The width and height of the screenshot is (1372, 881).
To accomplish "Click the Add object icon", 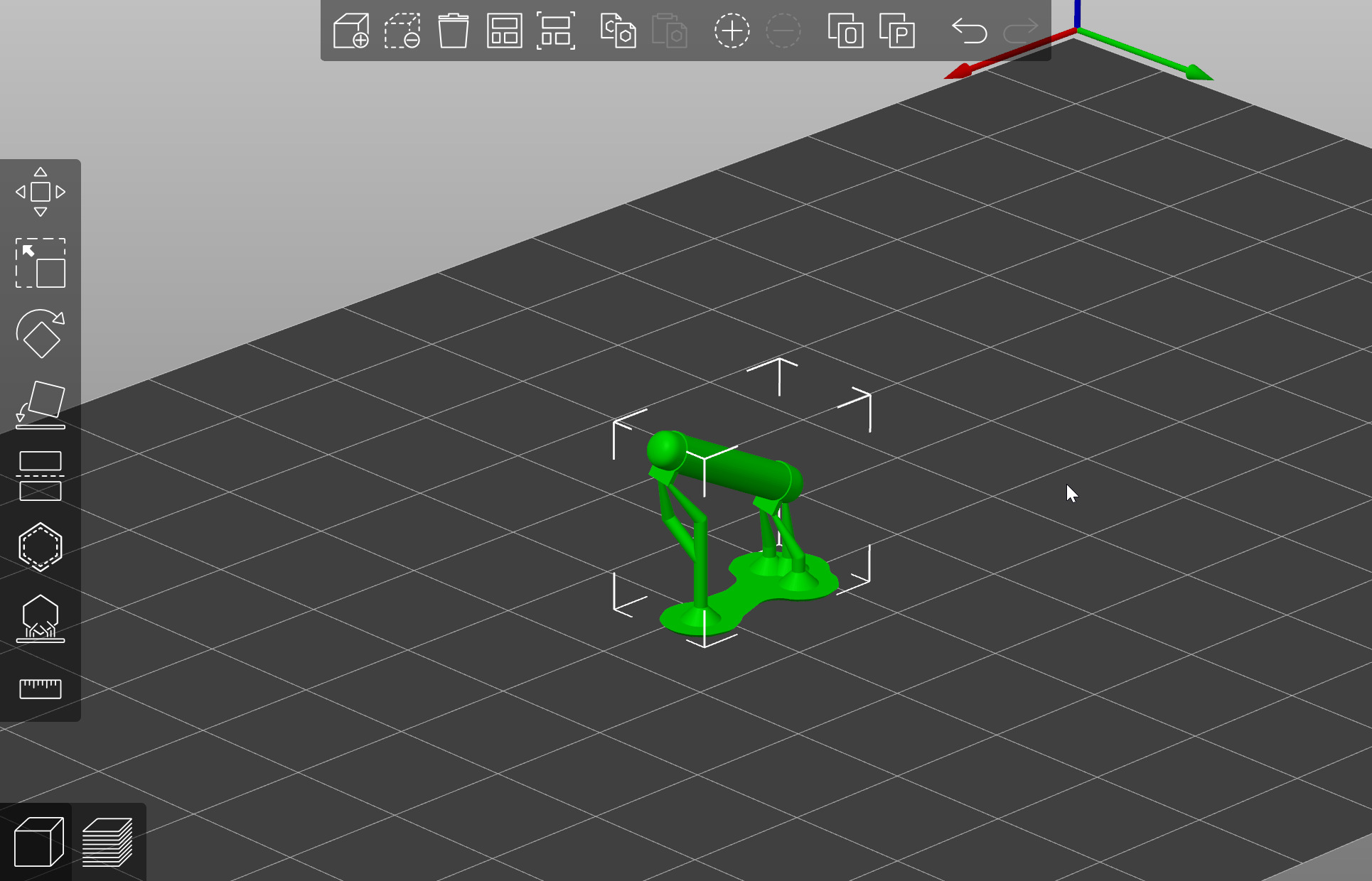I will pyautogui.click(x=351, y=31).
